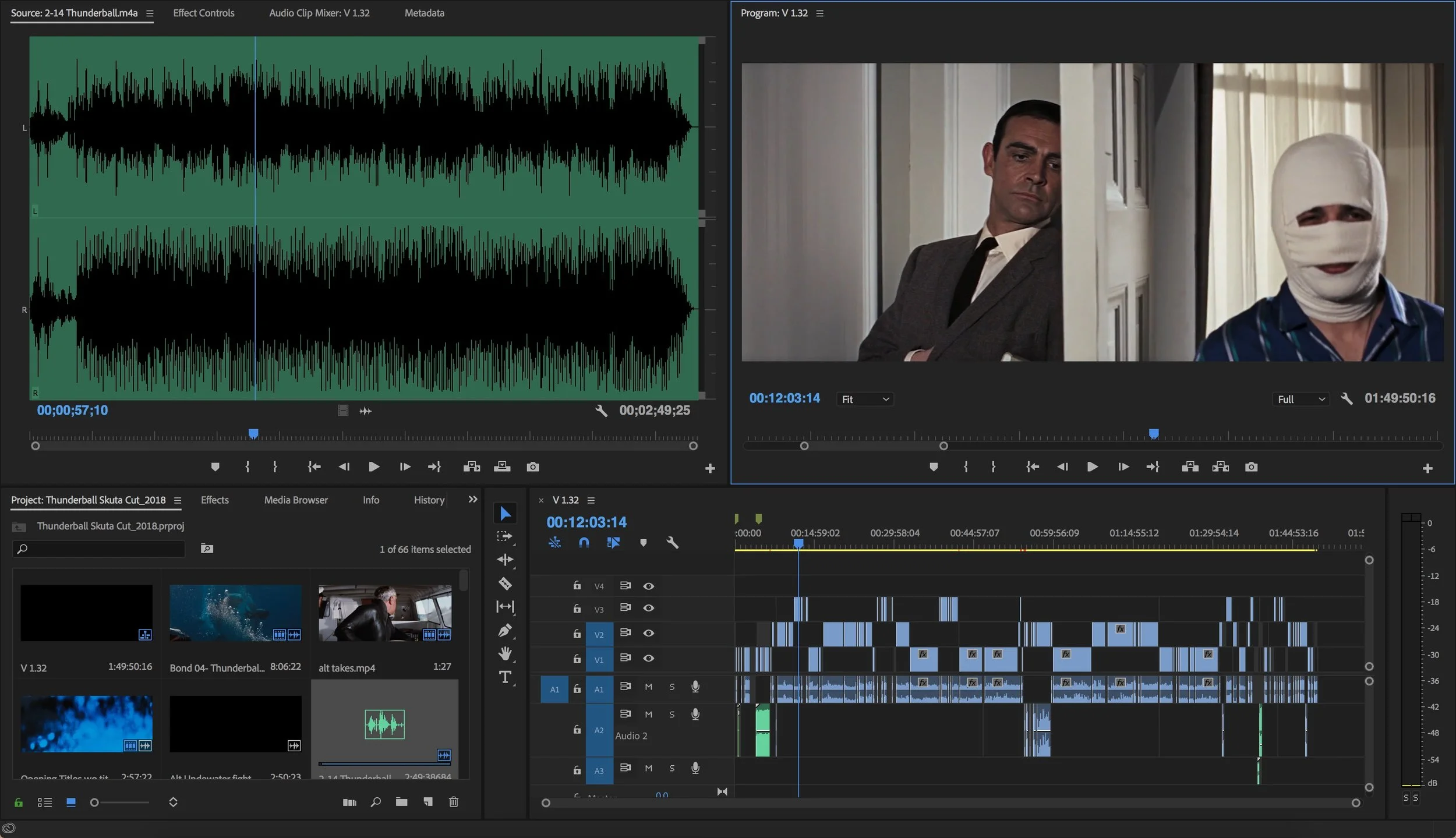The height and width of the screenshot is (838, 1456).
Task: Open Program monitor settings wrench
Action: tap(1346, 399)
